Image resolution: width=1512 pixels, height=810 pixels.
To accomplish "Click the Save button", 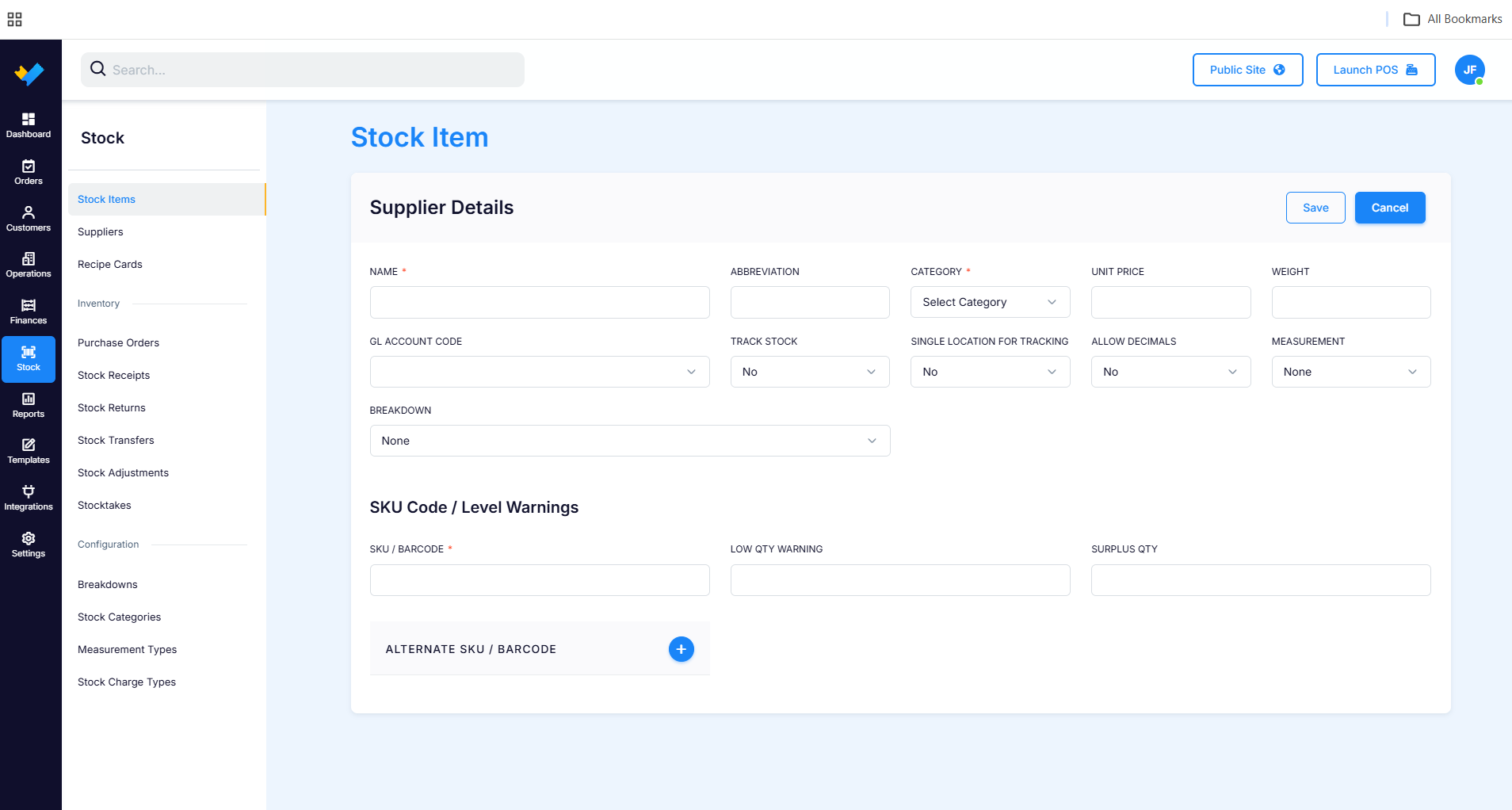I will point(1315,208).
